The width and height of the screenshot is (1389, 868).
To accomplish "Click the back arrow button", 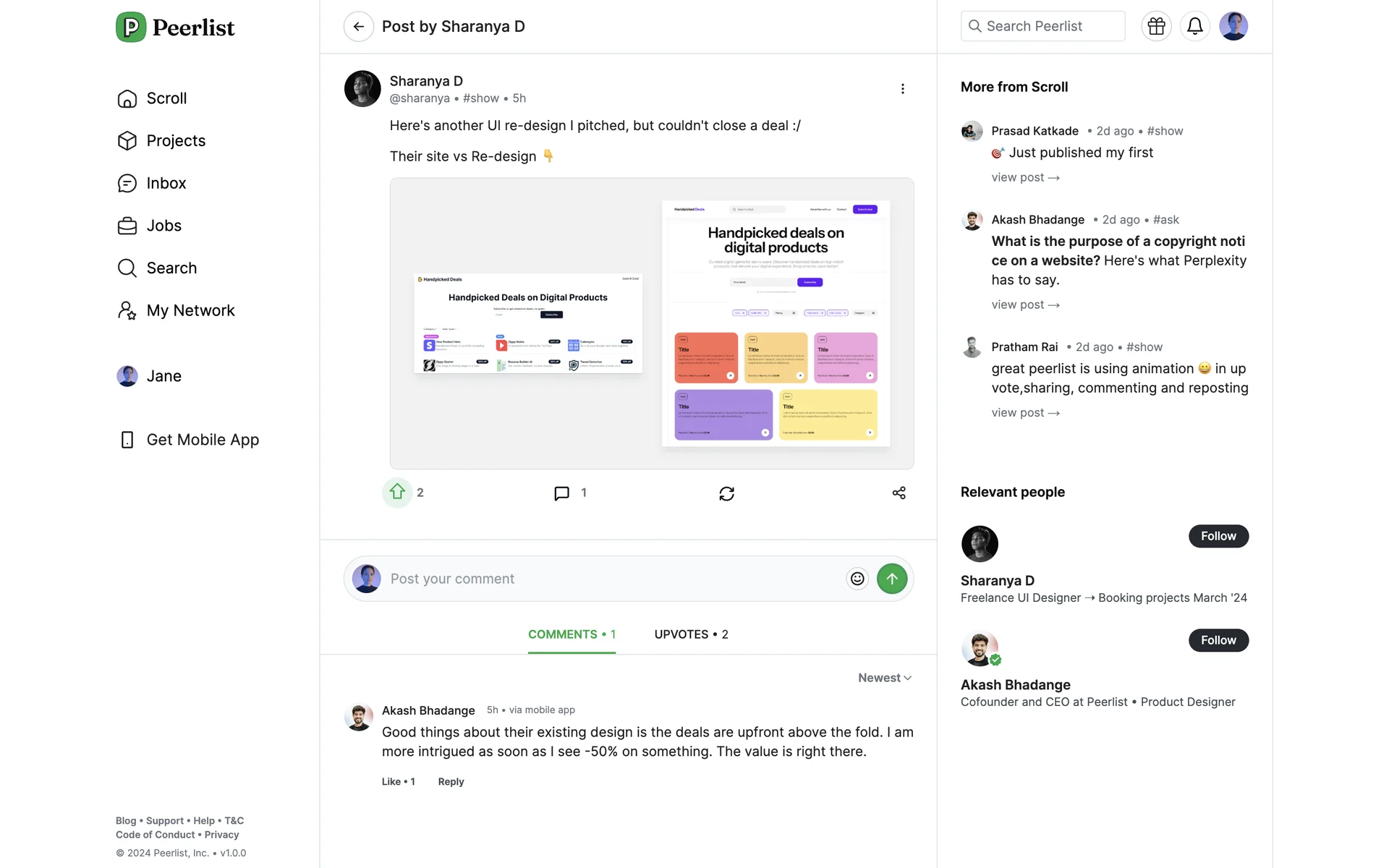I will click(x=358, y=27).
